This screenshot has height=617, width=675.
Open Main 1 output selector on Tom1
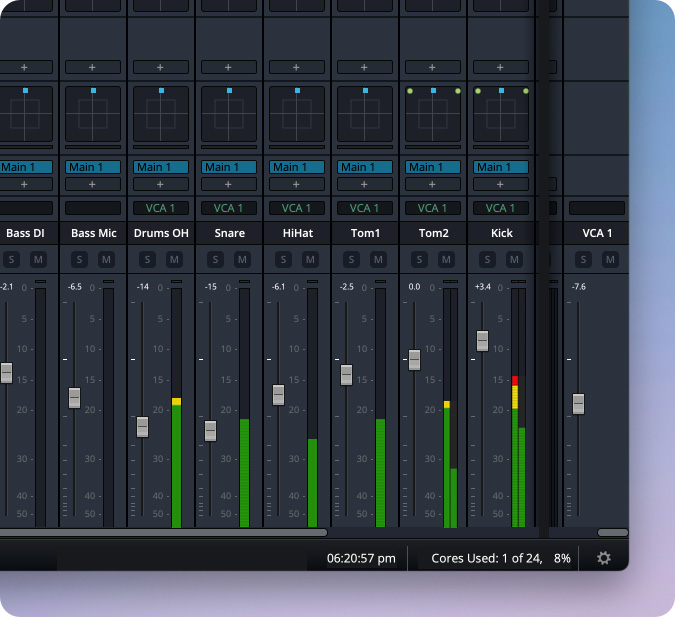coord(365,167)
